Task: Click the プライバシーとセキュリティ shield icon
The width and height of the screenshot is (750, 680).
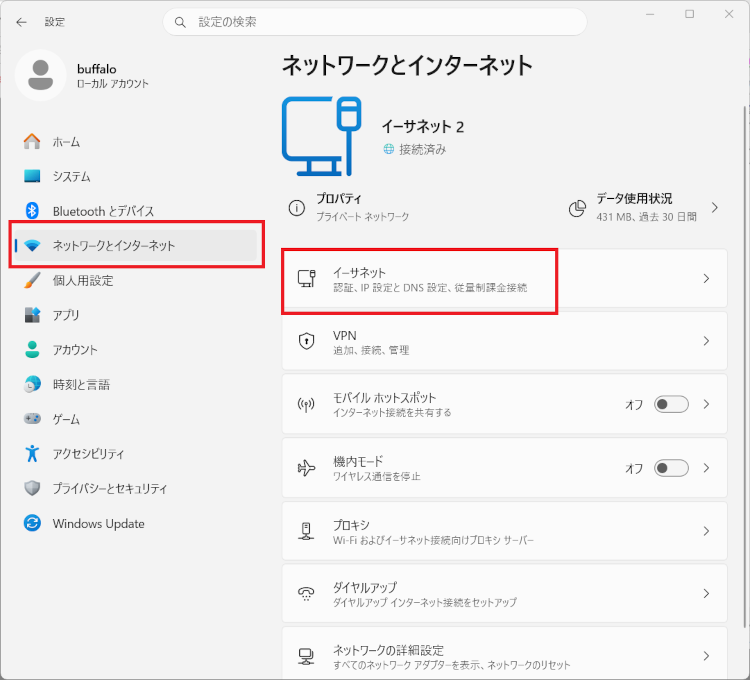Action: [x=32, y=488]
